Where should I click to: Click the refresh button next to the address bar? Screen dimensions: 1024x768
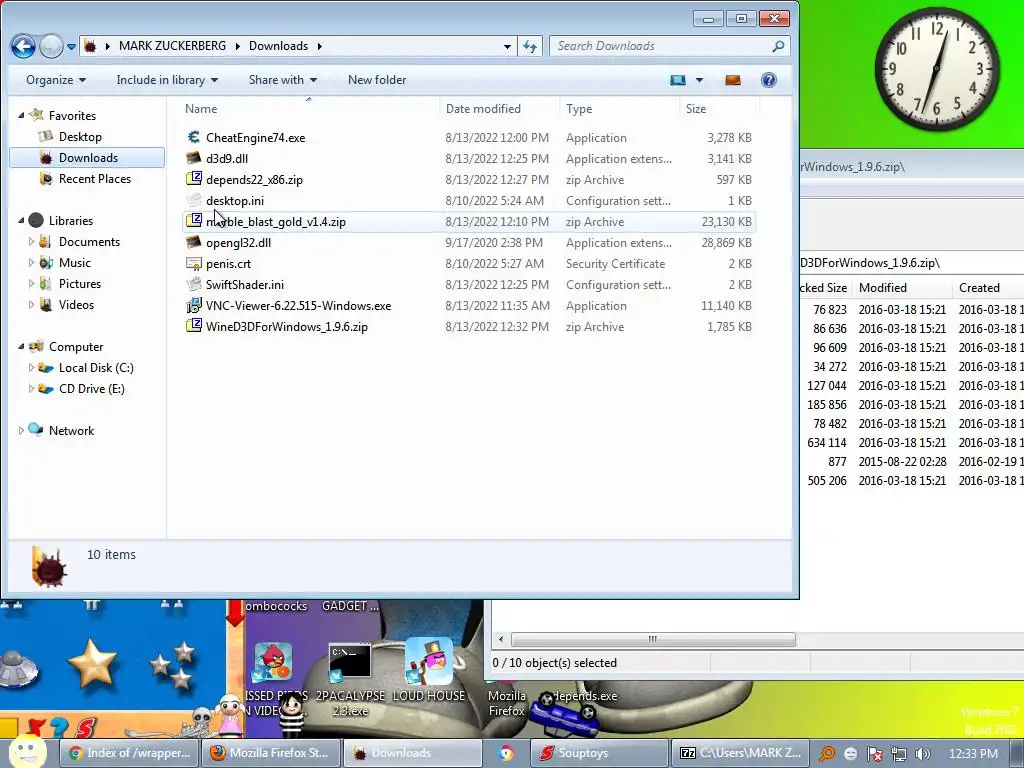[x=530, y=46]
